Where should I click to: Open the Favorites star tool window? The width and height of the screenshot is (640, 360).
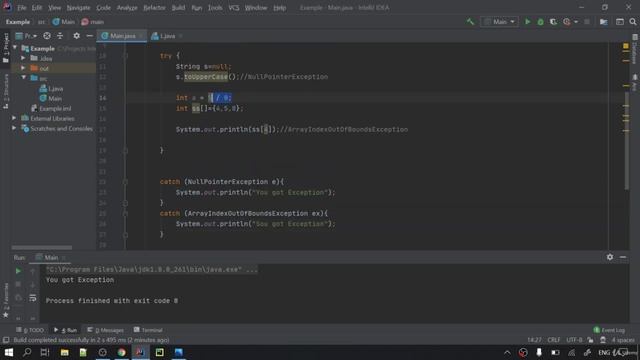(x=6, y=300)
